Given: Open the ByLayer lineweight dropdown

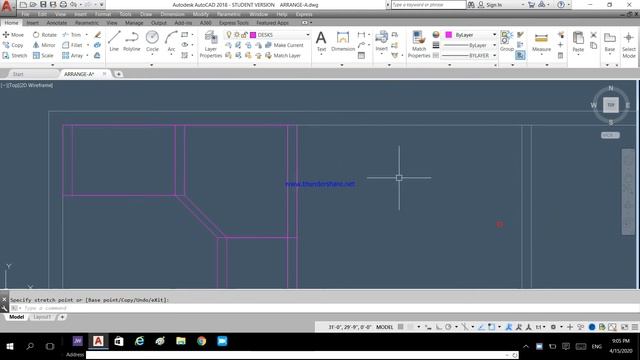Looking at the screenshot, I should coord(494,45).
